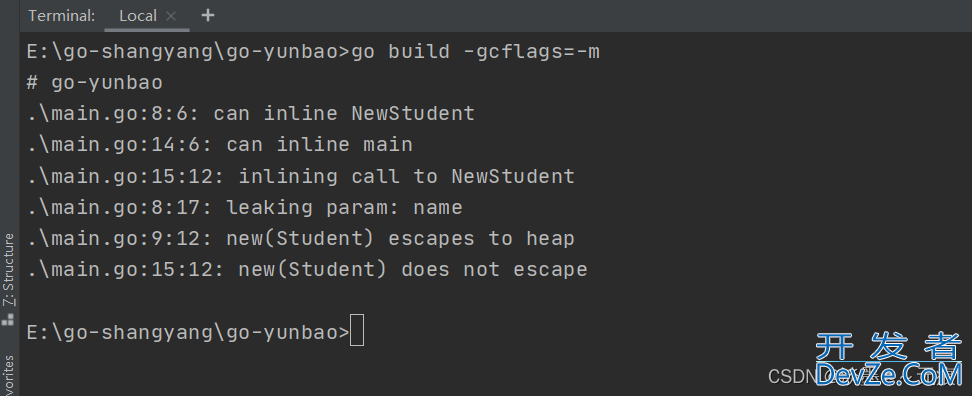Close the Local terminal tab
Image resolution: width=972 pixels, height=396 pixels.
[171, 16]
